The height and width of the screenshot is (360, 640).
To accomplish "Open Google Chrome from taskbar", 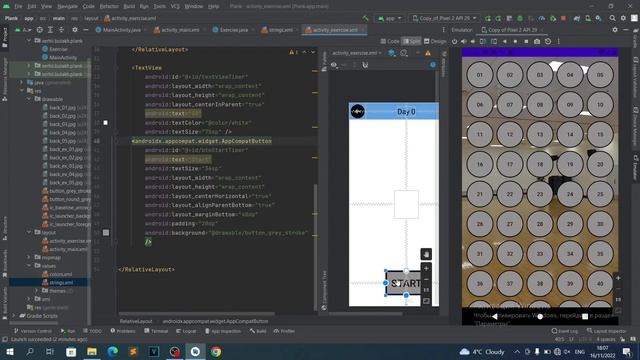I will coord(216,351).
